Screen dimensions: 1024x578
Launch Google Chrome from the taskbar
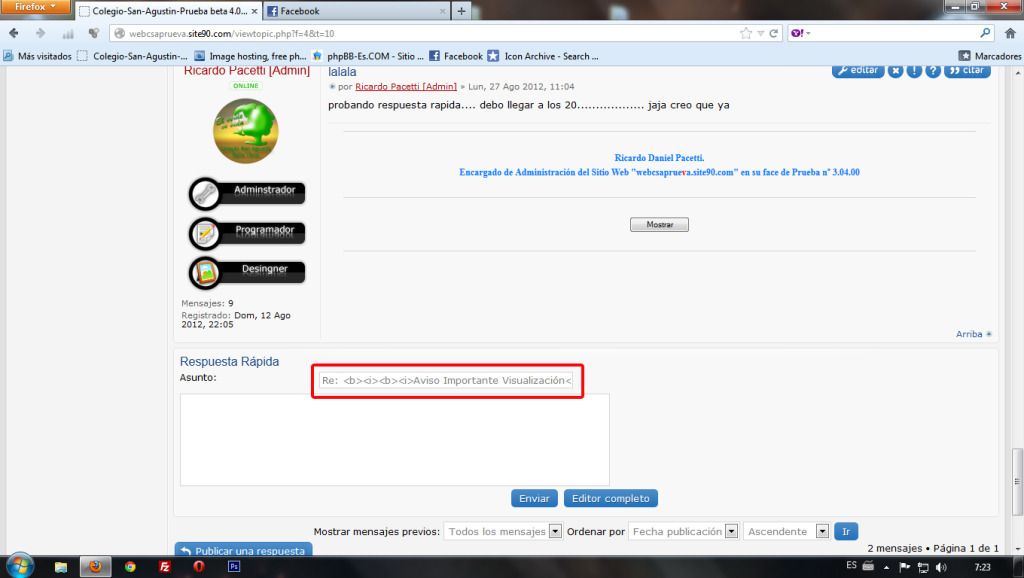(x=130, y=566)
